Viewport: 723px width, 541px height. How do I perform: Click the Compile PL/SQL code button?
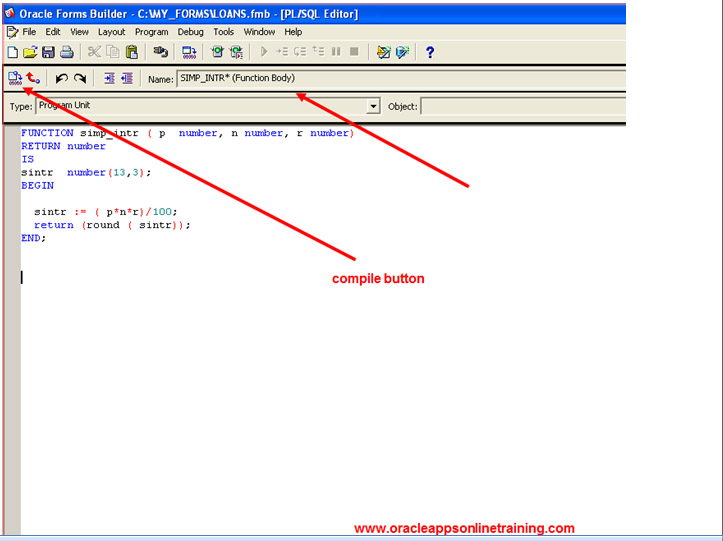tap(14, 78)
